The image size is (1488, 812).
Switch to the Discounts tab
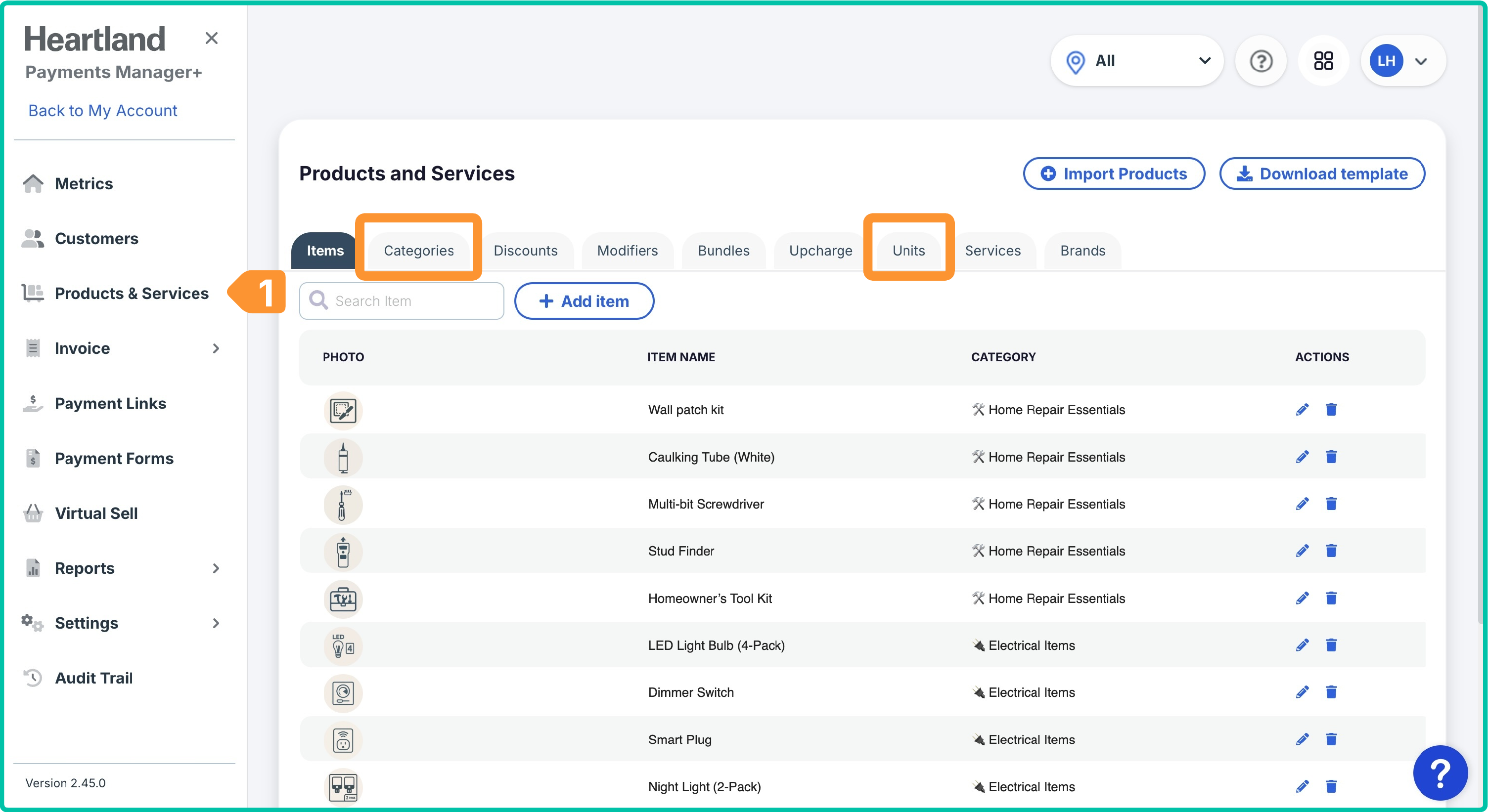tap(526, 251)
